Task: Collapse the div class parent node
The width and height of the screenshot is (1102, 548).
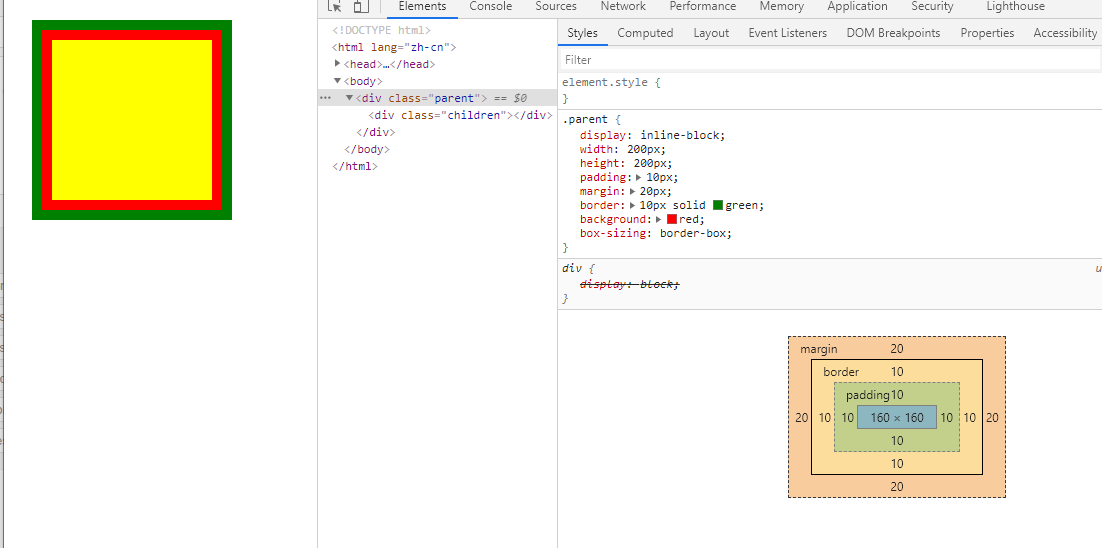Action: pyautogui.click(x=349, y=98)
